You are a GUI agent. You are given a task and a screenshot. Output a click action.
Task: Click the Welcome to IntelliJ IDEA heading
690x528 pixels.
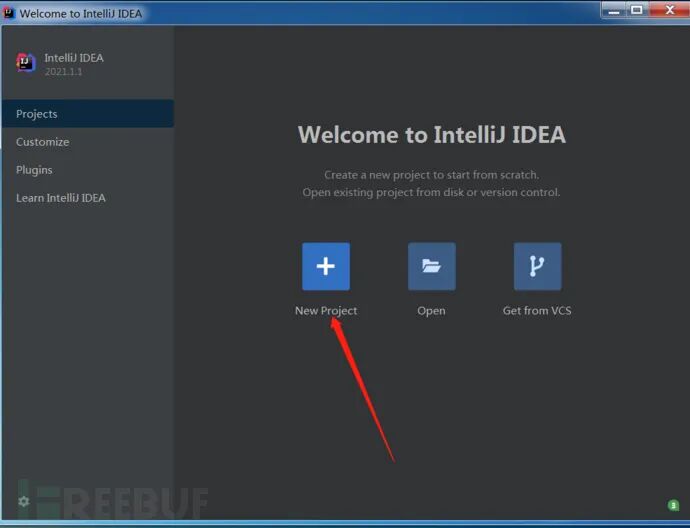tap(432, 135)
